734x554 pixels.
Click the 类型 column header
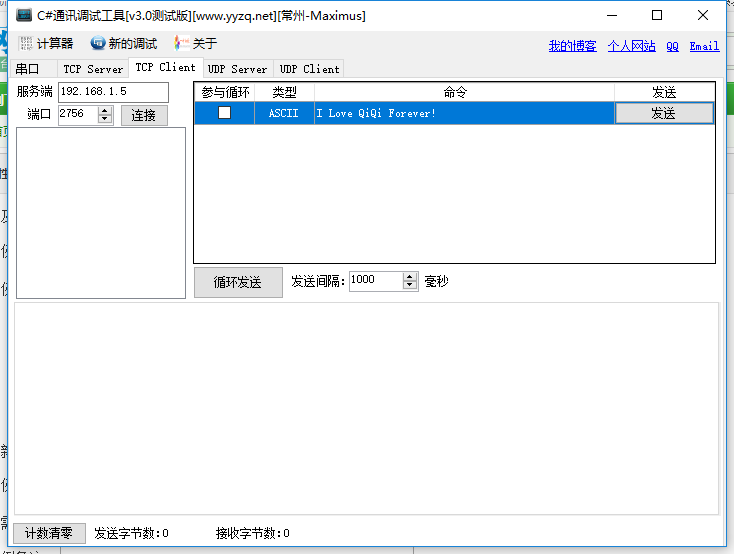[284, 92]
